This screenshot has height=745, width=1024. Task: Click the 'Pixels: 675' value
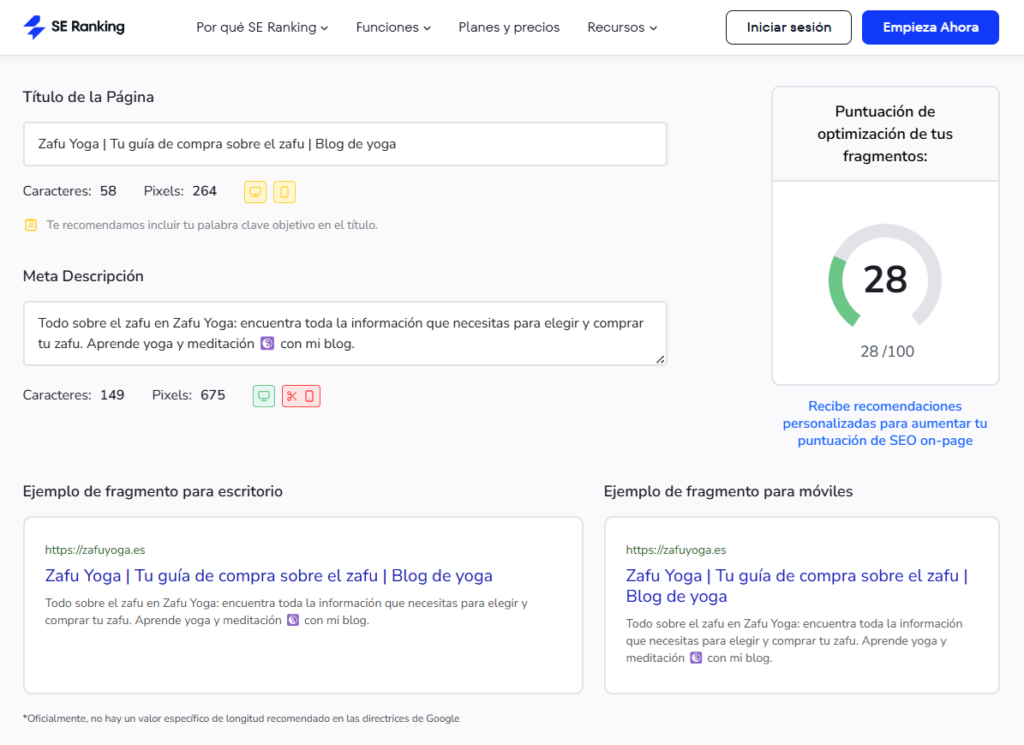[x=189, y=395]
